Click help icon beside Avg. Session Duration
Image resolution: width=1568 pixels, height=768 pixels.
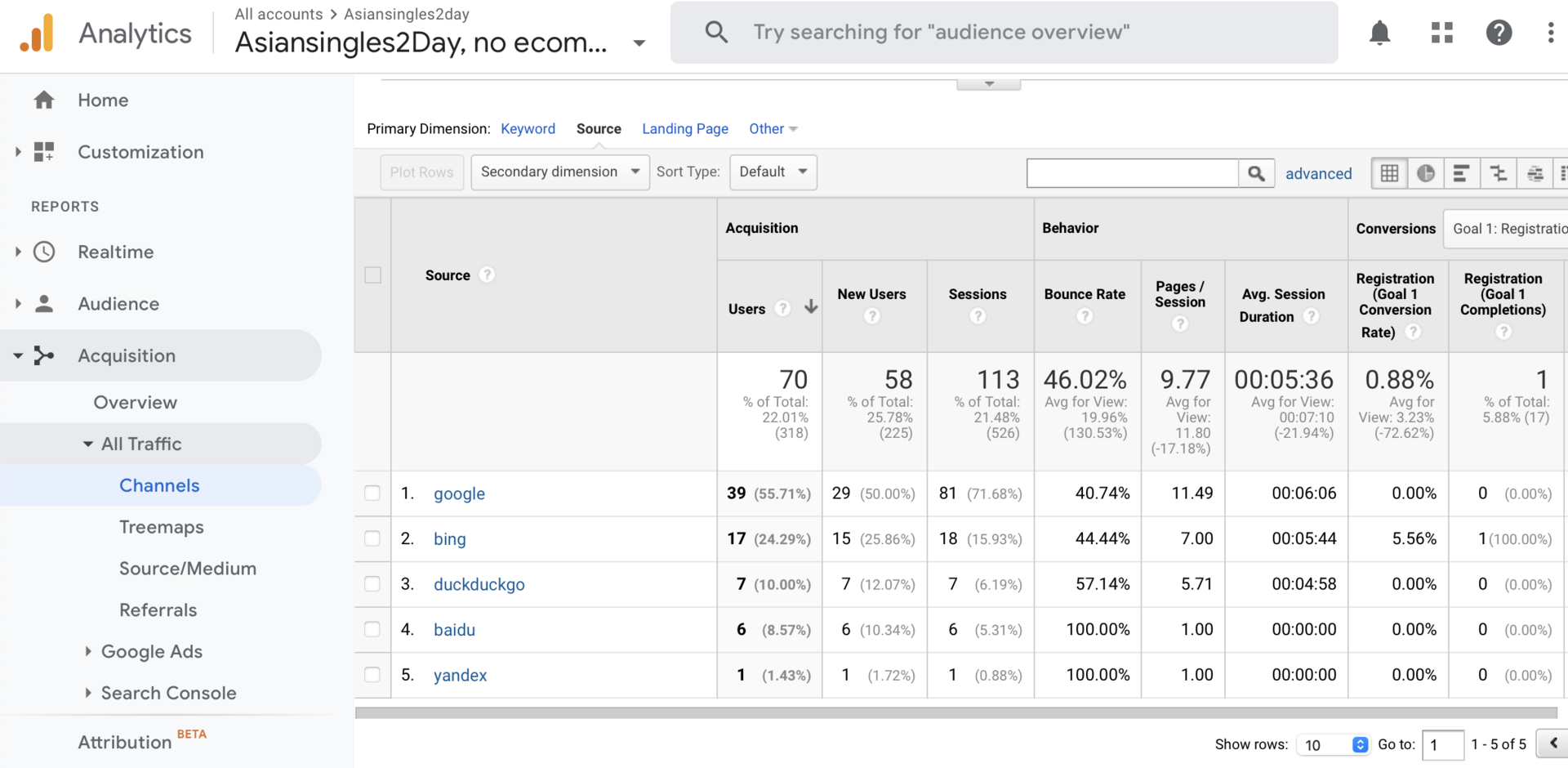click(1311, 316)
